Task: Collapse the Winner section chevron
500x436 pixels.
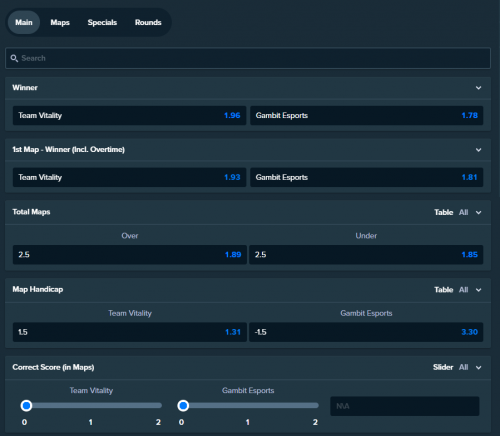Action: tap(478, 88)
